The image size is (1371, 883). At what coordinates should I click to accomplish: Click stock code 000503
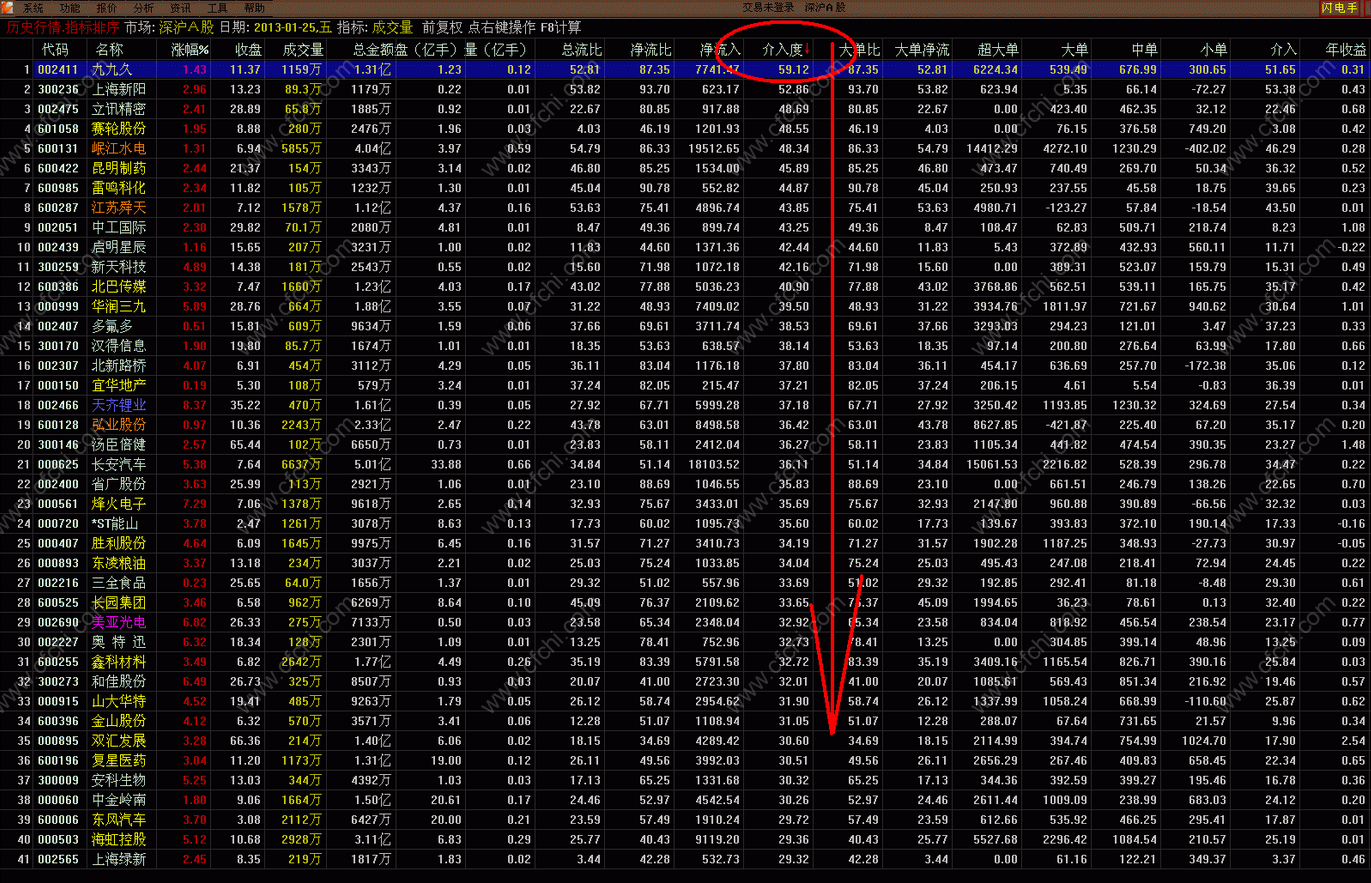(x=57, y=839)
